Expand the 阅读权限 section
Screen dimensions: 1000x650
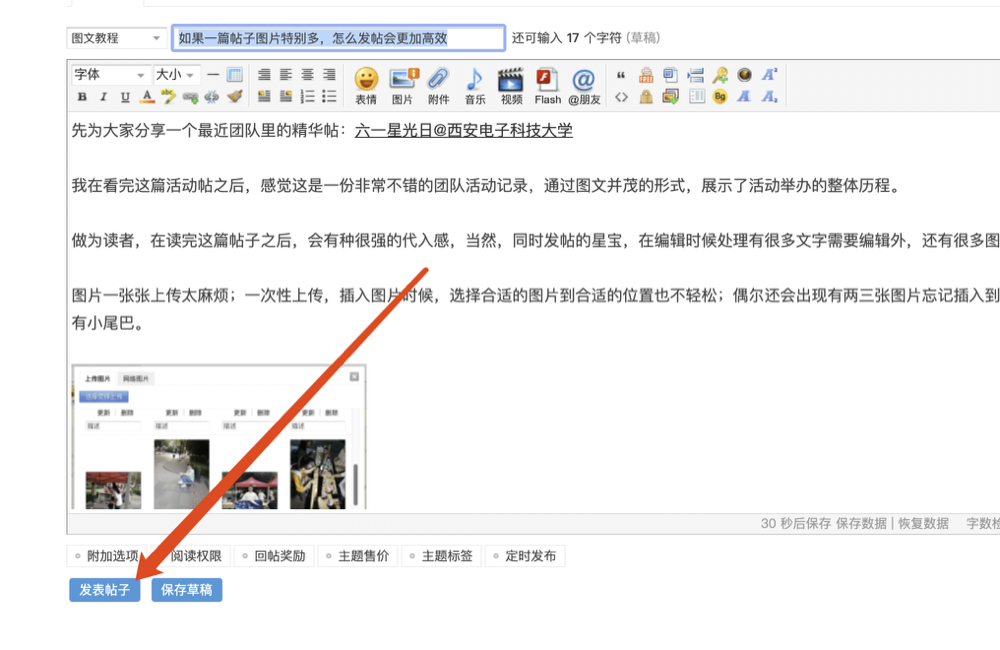pos(191,556)
